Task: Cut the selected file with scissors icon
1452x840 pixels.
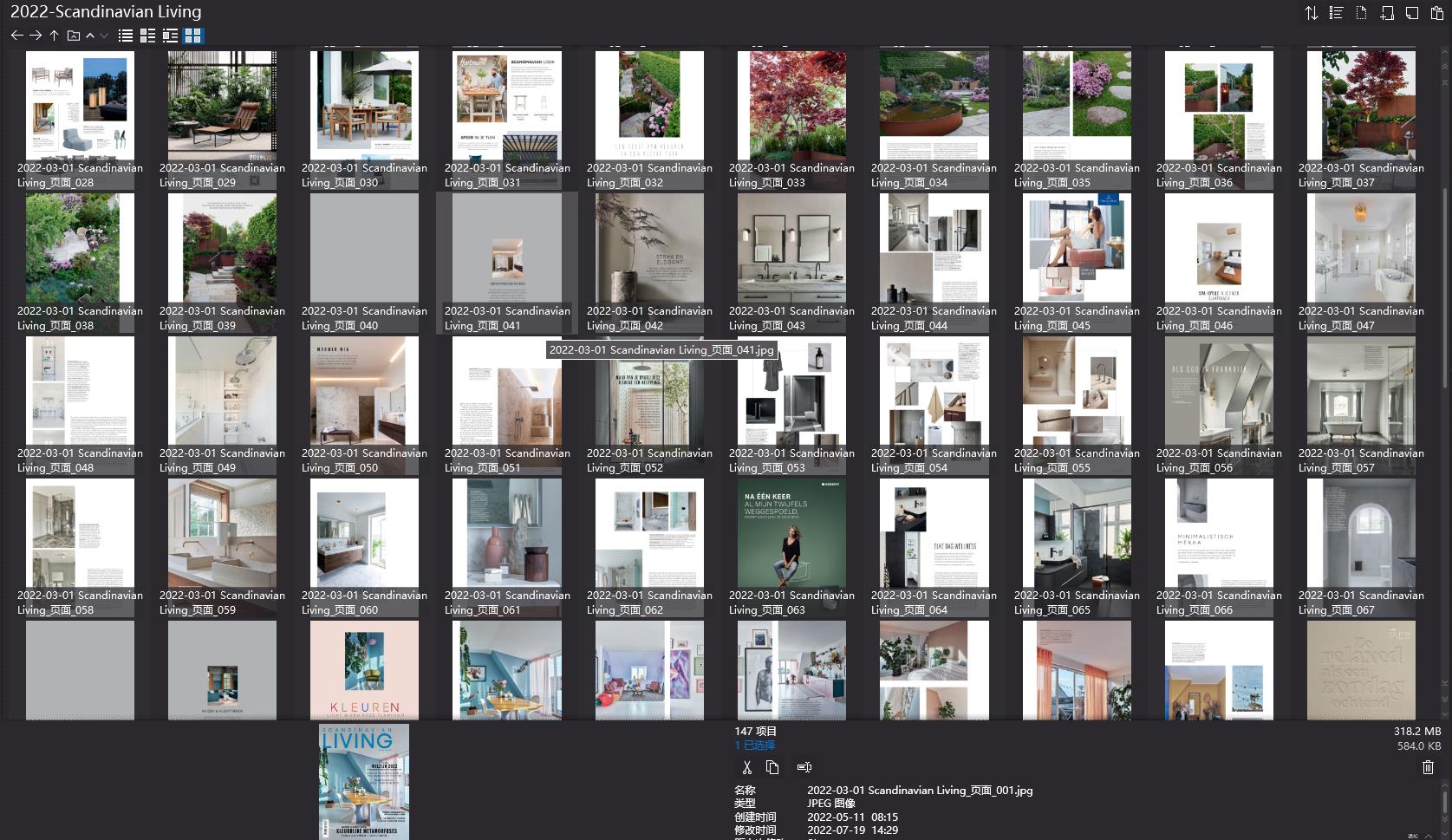Action: tap(746, 767)
